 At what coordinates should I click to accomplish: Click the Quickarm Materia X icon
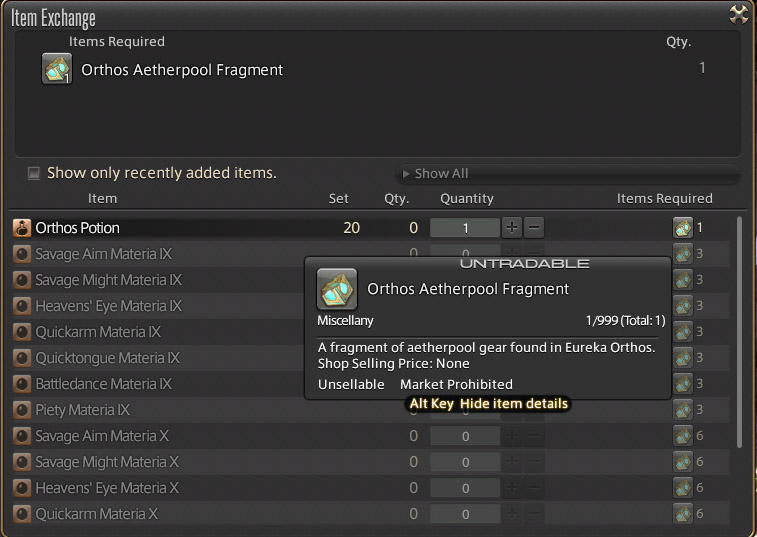pyautogui.click(x=22, y=514)
